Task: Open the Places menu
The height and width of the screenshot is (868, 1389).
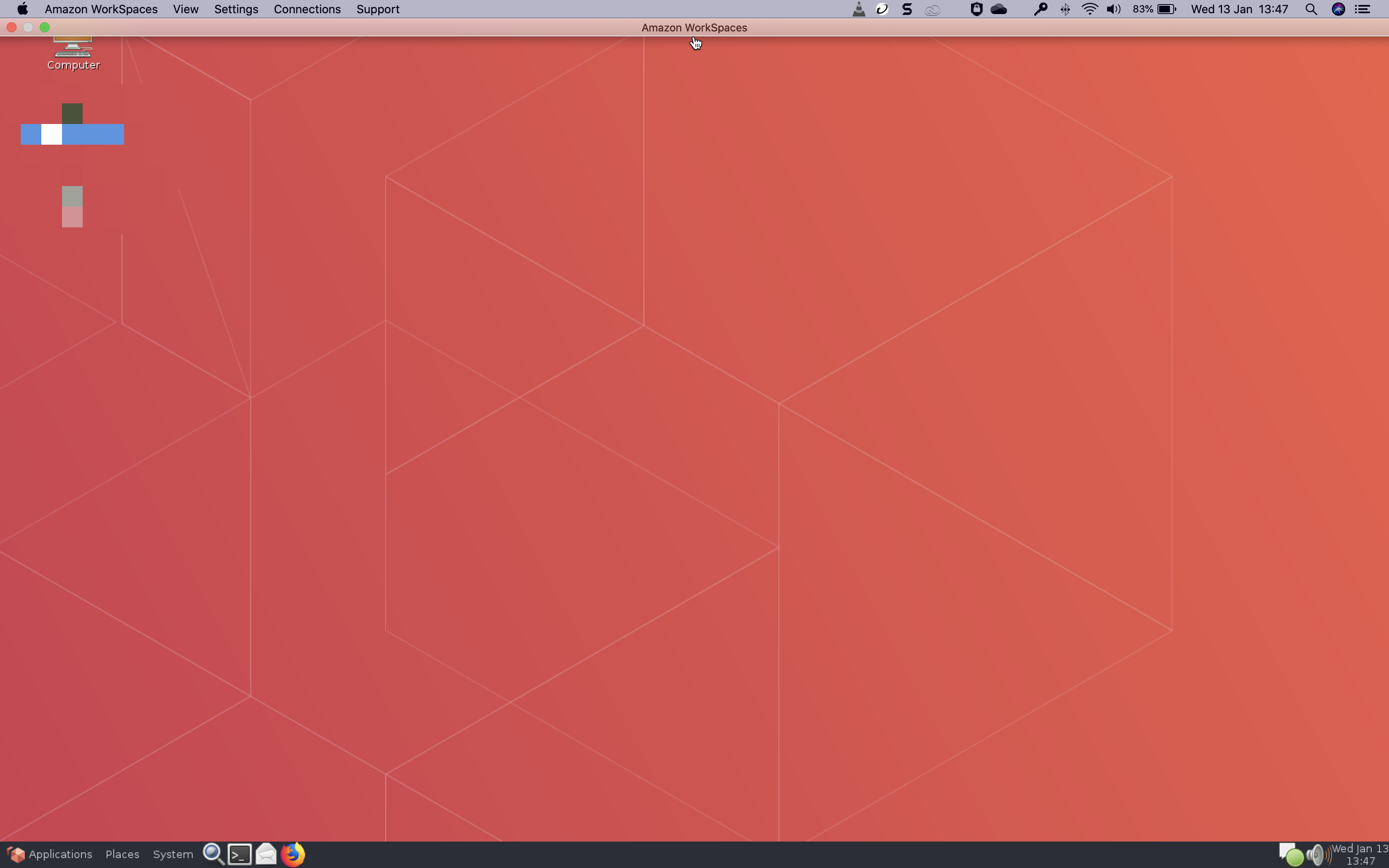Action: tap(122, 854)
